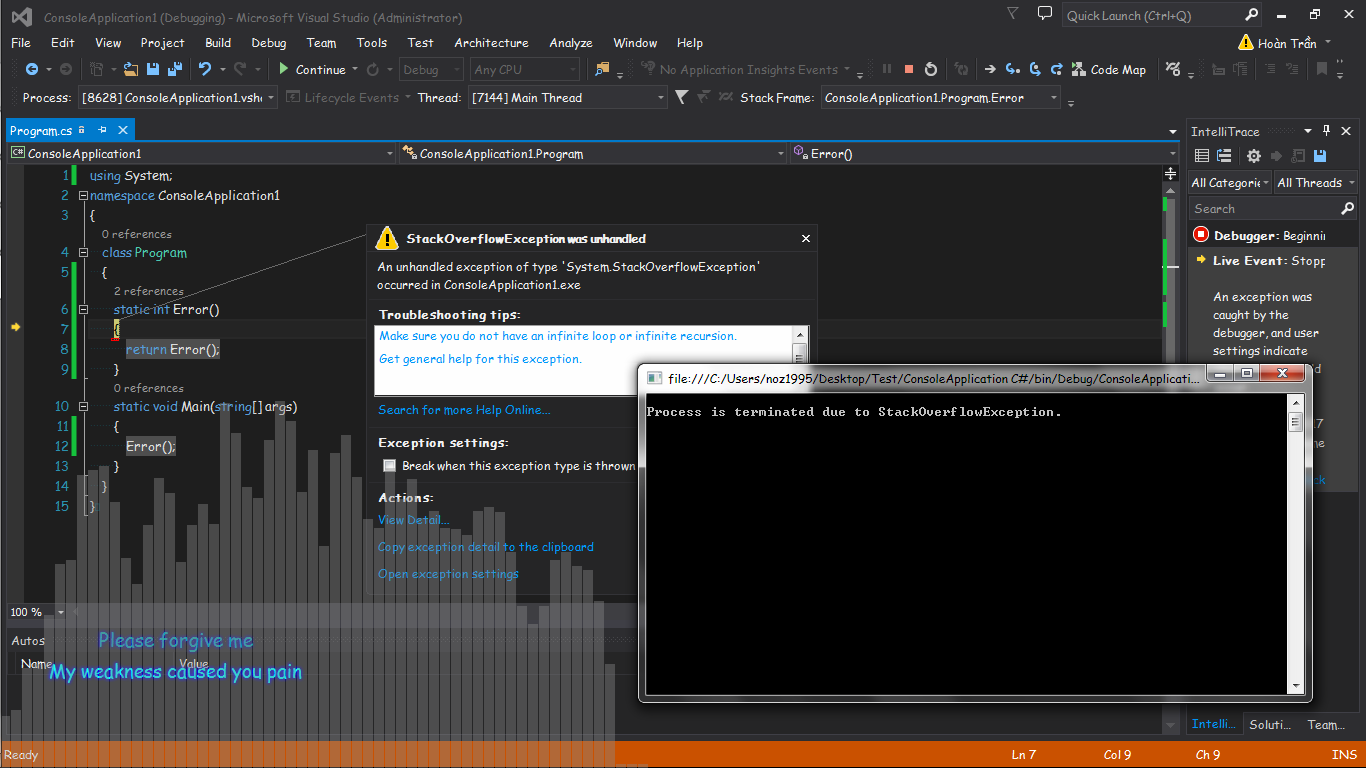
Task: Click 'Search for more Help Online' link
Action: tap(464, 410)
